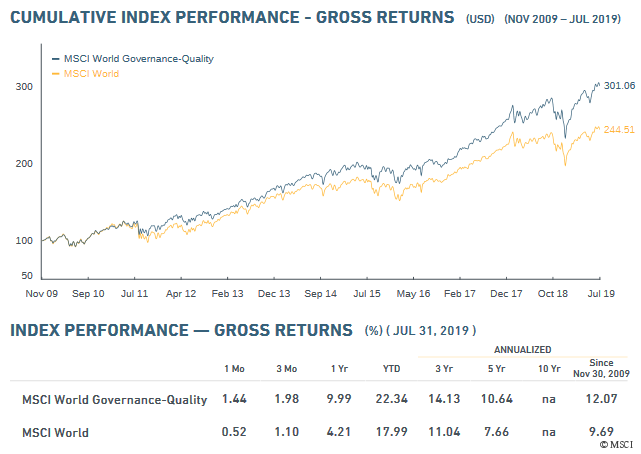Click the ANNUALIZED group header
This screenshot has height=454, width=641.
click(x=523, y=350)
